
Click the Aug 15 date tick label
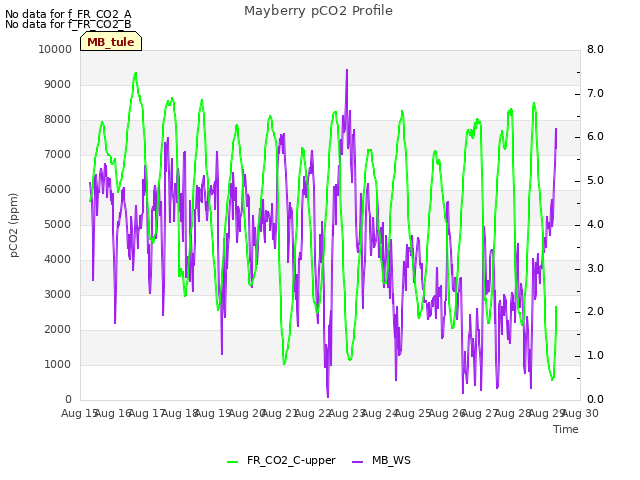[79, 413]
